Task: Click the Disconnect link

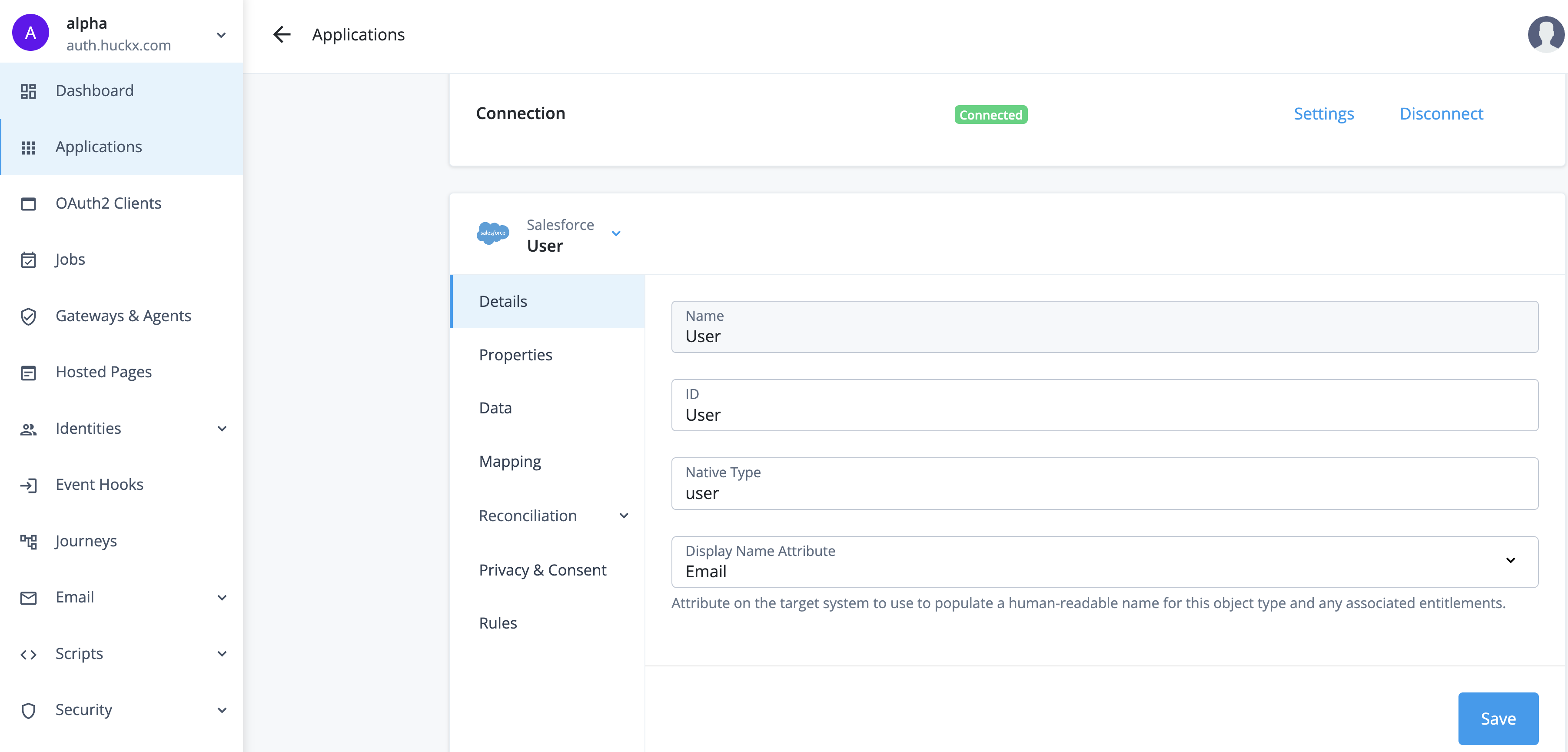Action: pyautogui.click(x=1442, y=113)
